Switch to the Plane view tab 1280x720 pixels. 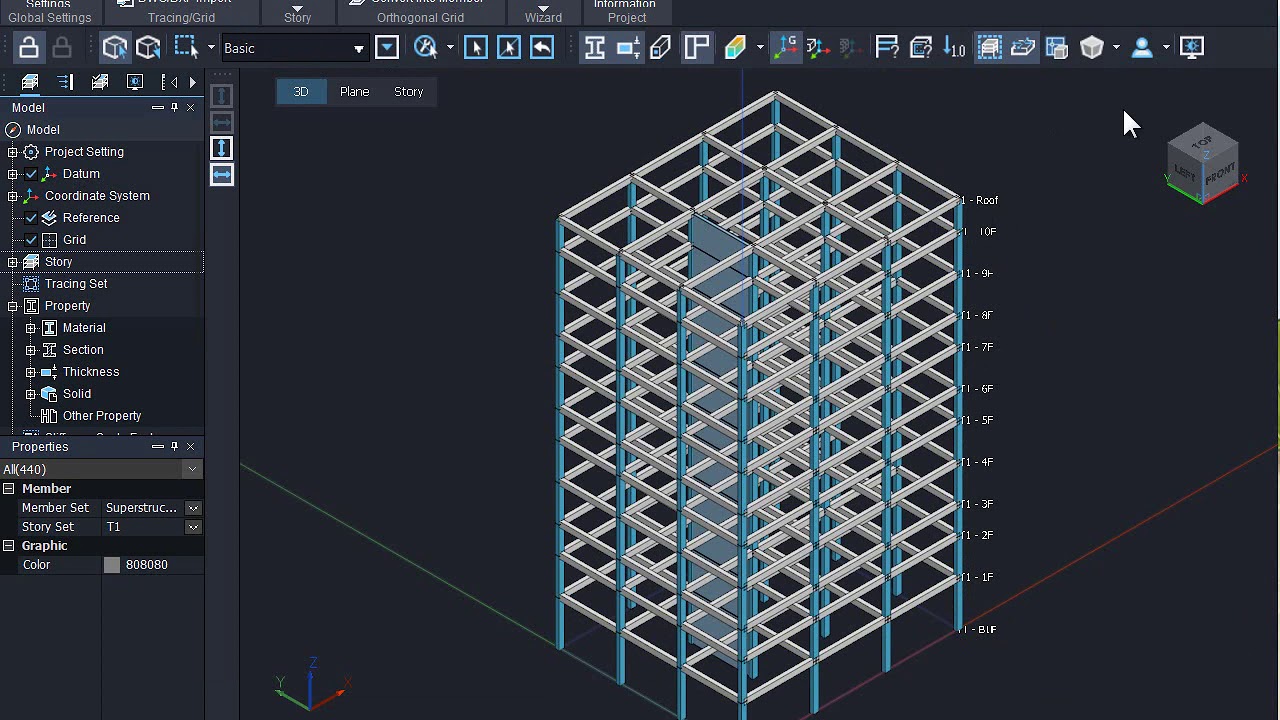click(355, 92)
